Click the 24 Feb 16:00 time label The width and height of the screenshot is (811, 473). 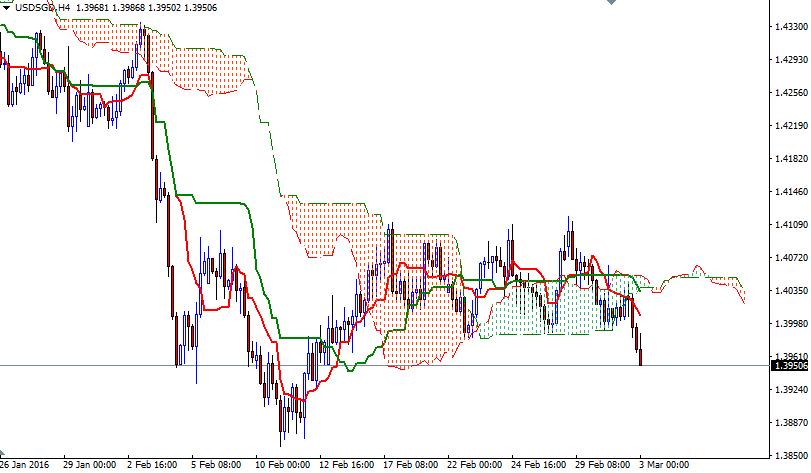pos(537,465)
